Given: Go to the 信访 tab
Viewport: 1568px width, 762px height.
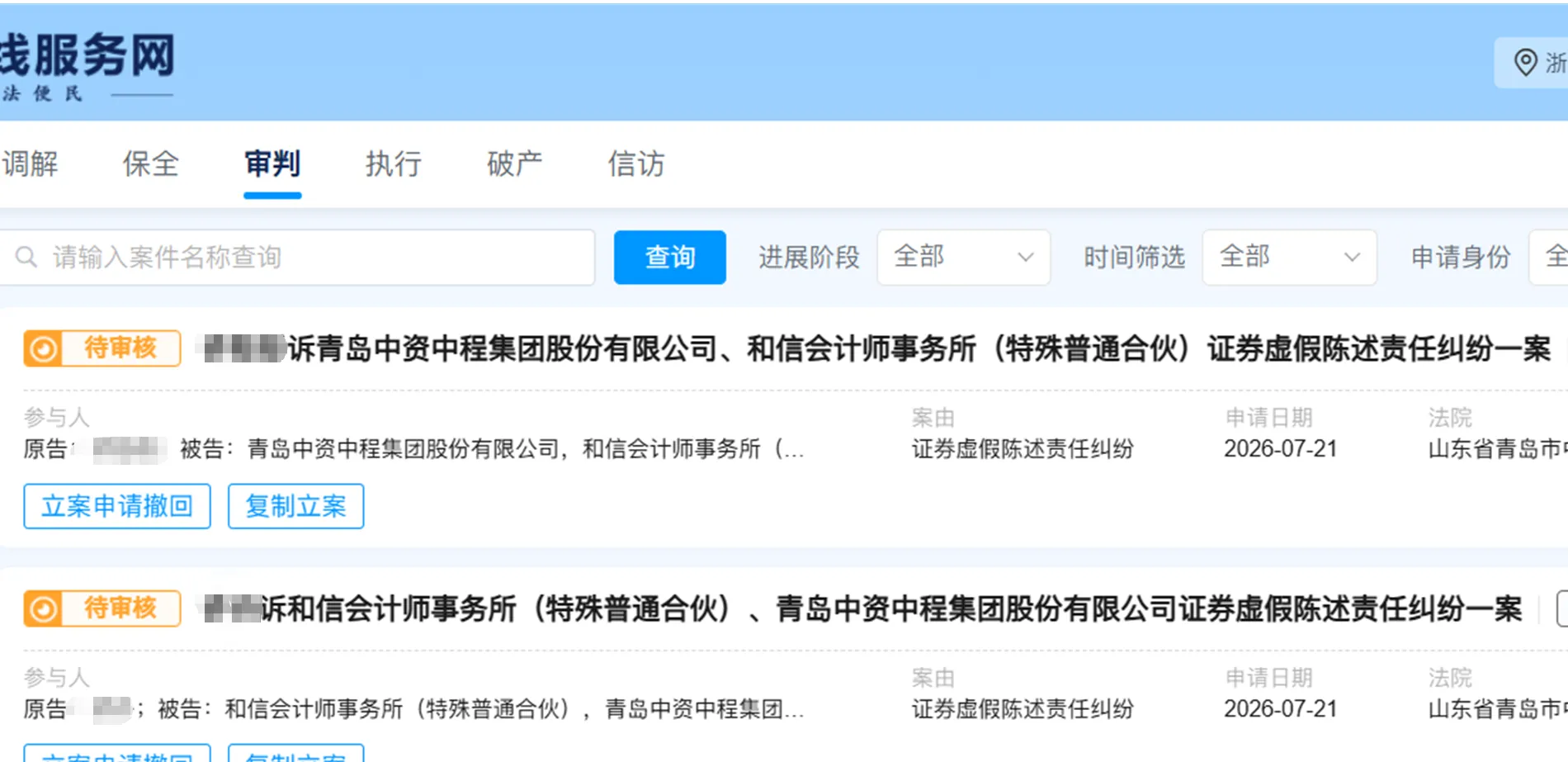Looking at the screenshot, I should tap(636, 163).
